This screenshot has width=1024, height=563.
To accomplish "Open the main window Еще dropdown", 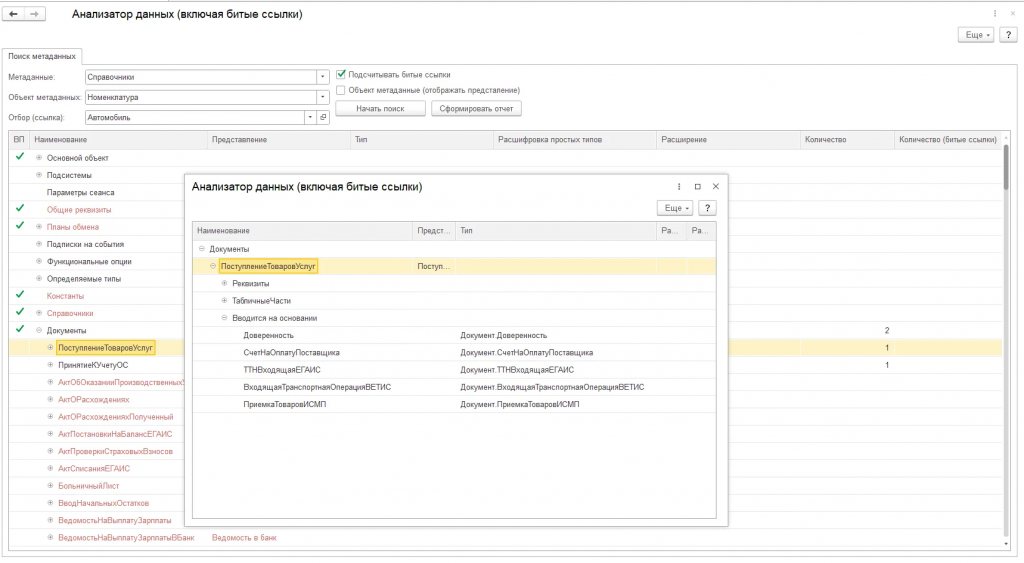I will 976,35.
